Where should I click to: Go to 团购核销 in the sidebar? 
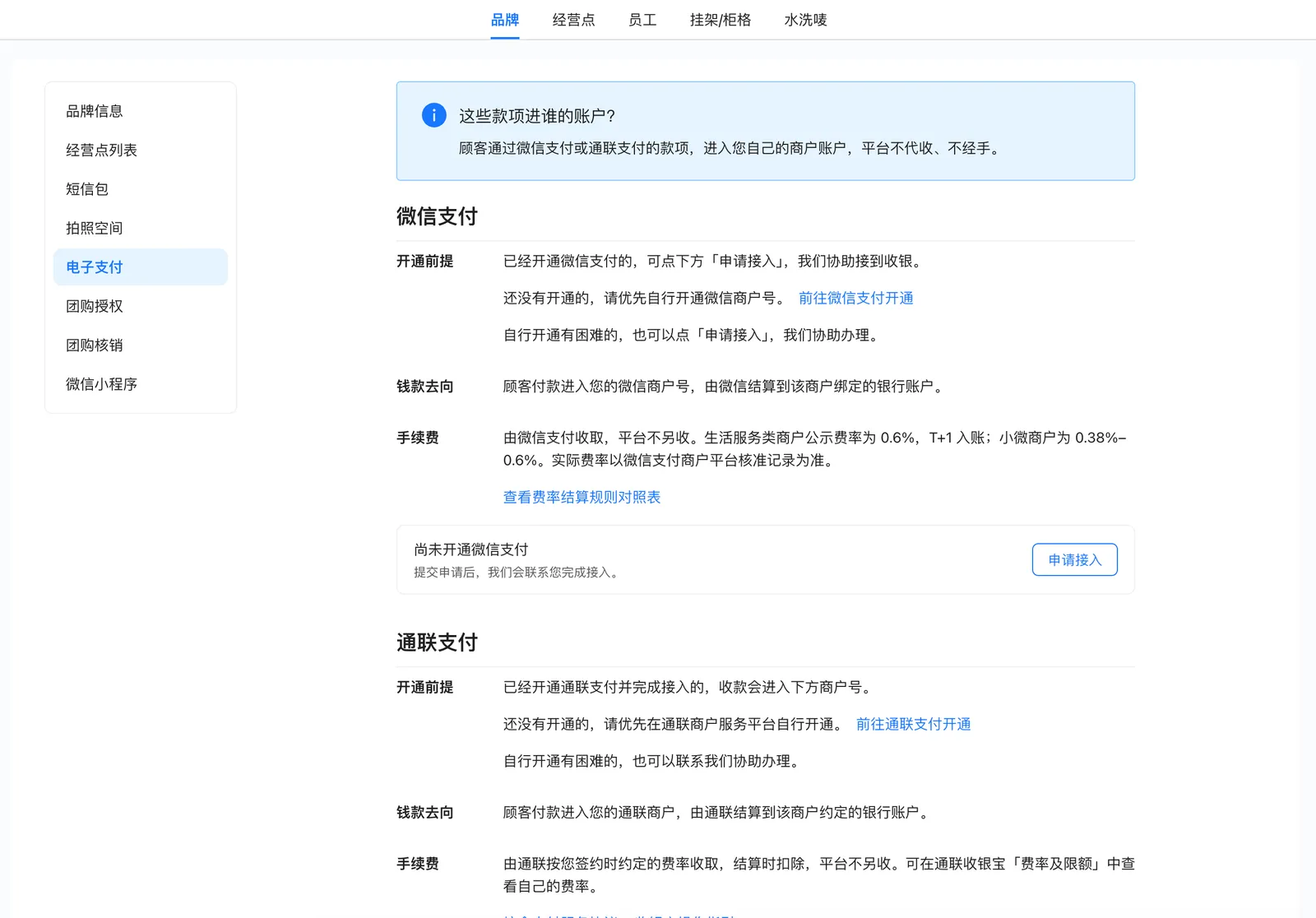click(x=141, y=345)
